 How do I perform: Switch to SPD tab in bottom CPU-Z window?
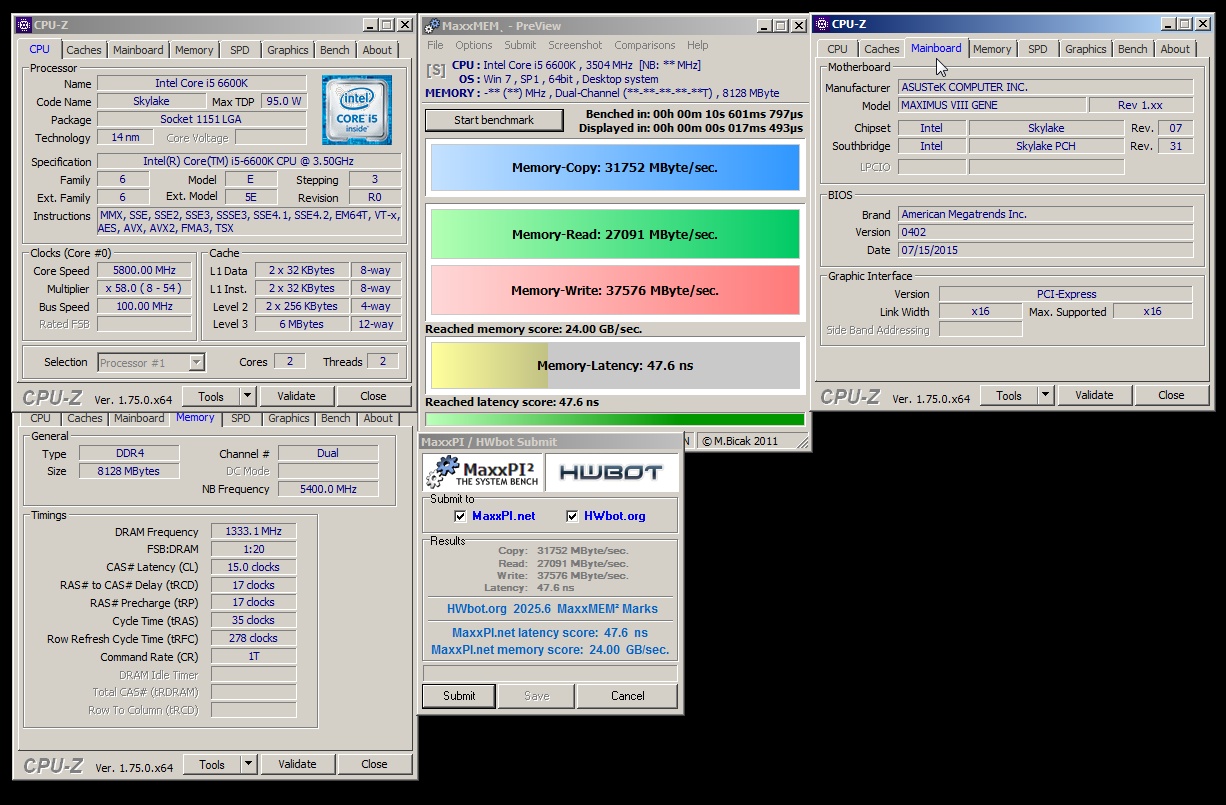click(x=241, y=418)
